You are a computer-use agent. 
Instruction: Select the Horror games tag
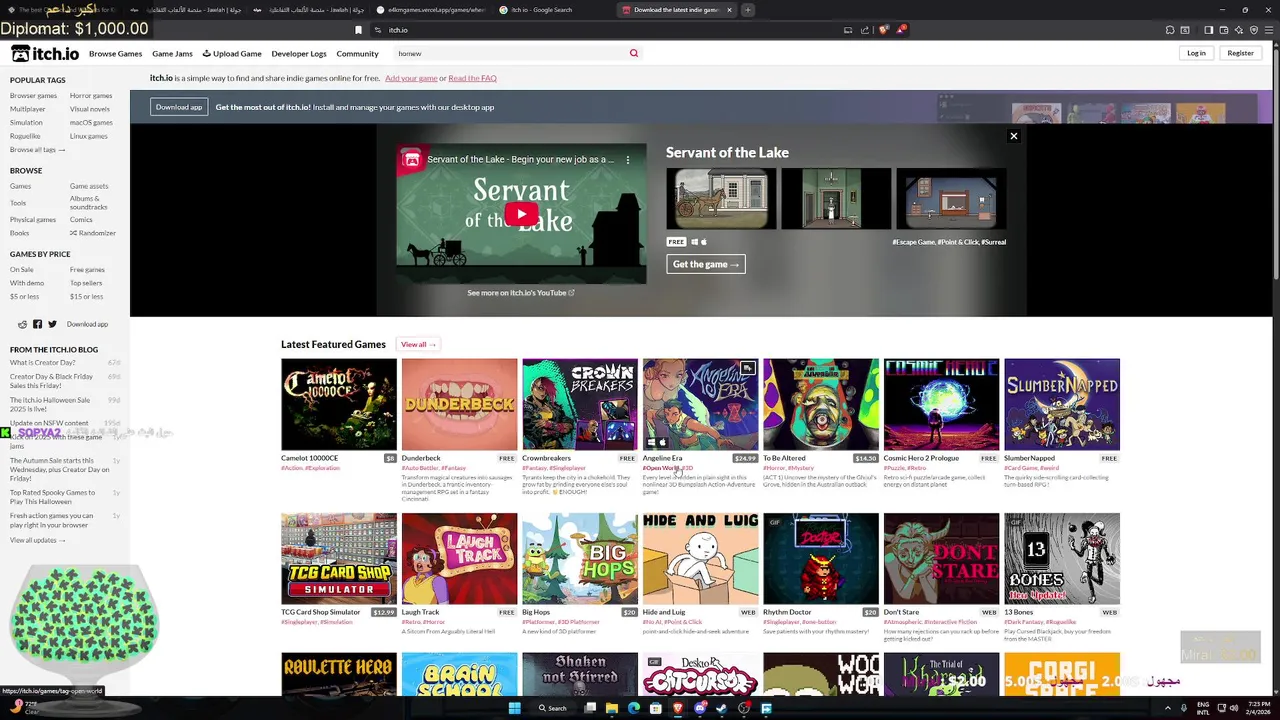coord(91,96)
